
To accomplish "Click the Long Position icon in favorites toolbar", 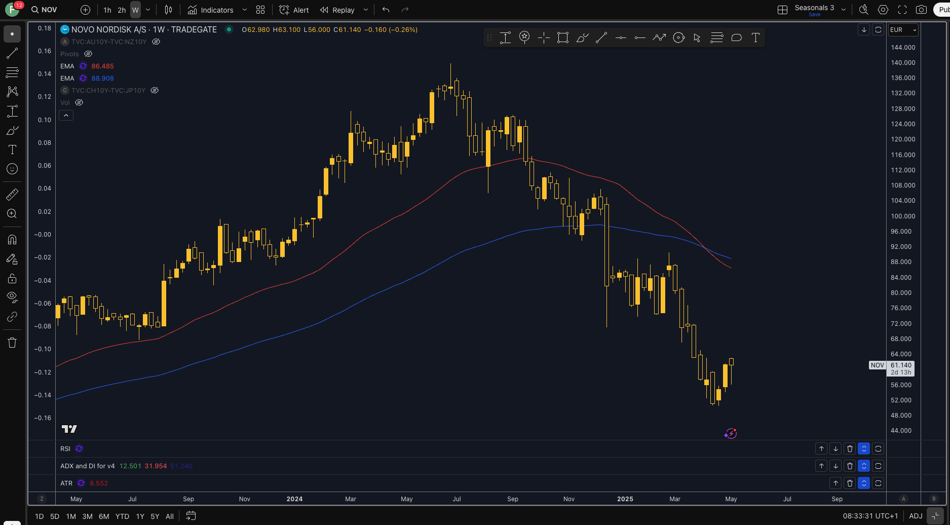I will point(505,38).
